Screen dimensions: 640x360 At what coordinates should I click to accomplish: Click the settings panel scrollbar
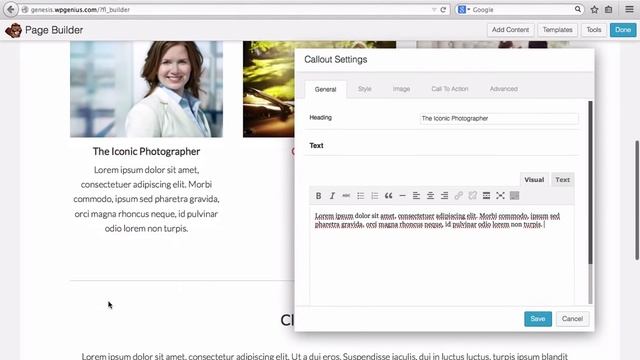coord(590,182)
